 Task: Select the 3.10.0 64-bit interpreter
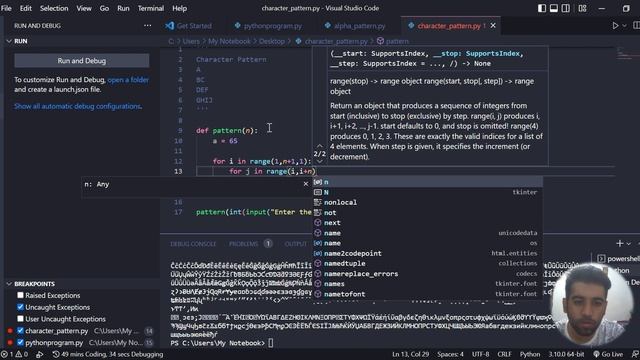tap(566, 354)
